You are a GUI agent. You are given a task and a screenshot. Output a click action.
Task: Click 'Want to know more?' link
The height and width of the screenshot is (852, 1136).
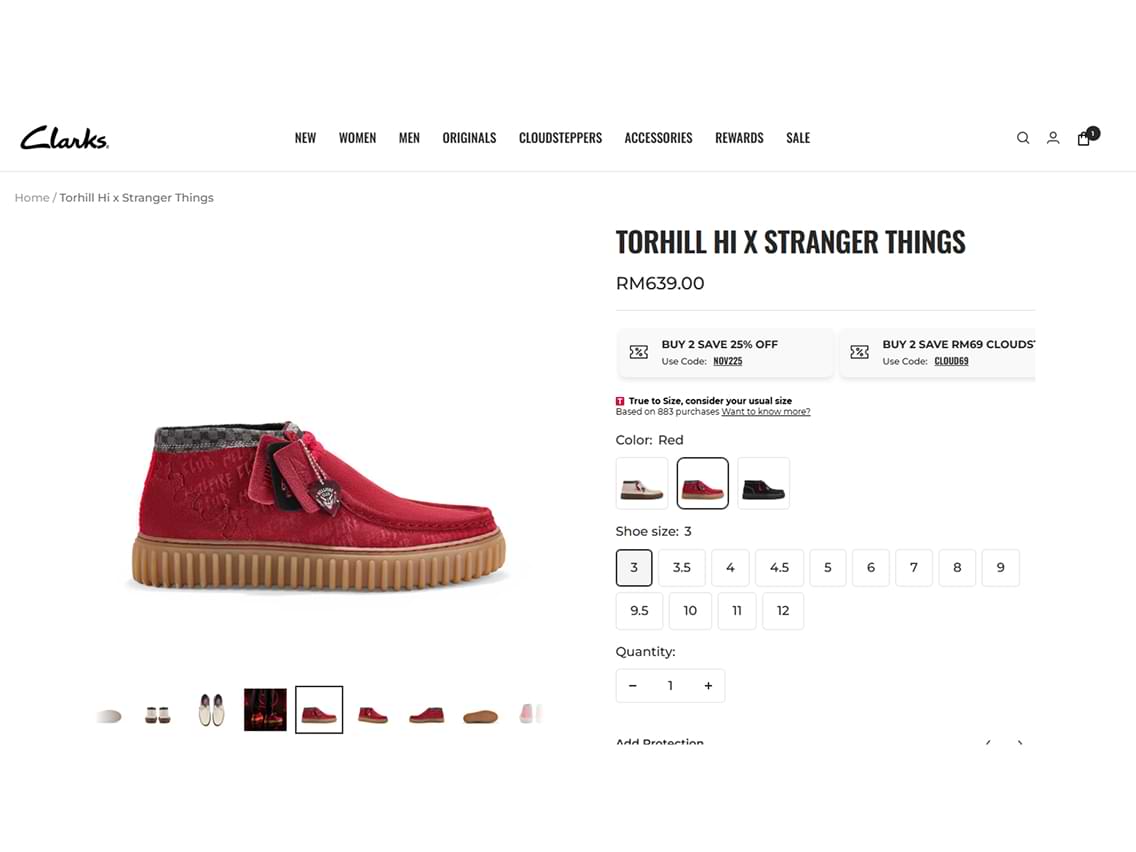(766, 412)
